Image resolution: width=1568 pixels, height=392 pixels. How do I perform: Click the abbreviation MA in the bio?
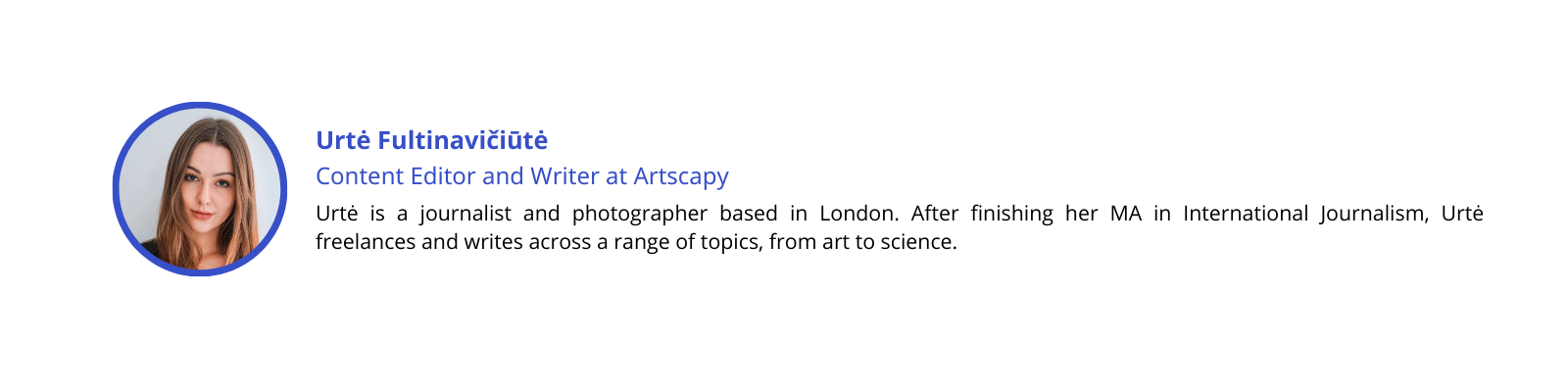[1126, 214]
